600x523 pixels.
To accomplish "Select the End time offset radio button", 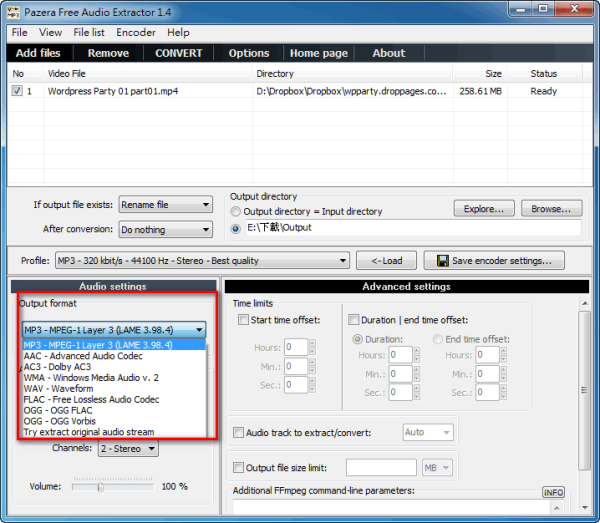I will (437, 339).
